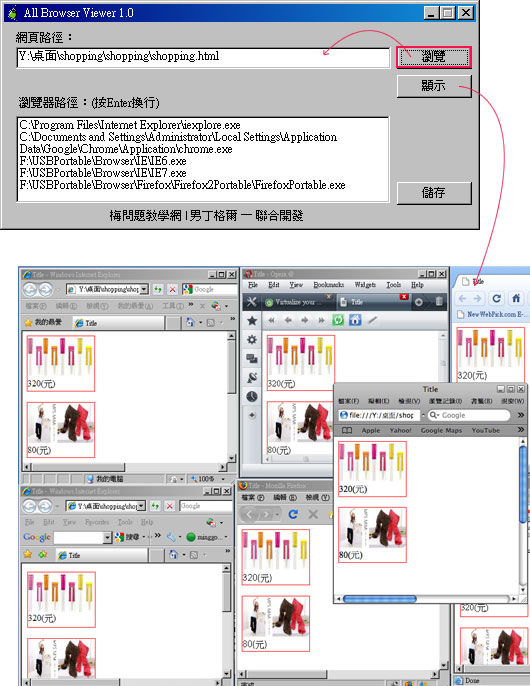This screenshot has width=530, height=686.
Task: Open Opera's history clock panel icon
Action: (252, 396)
